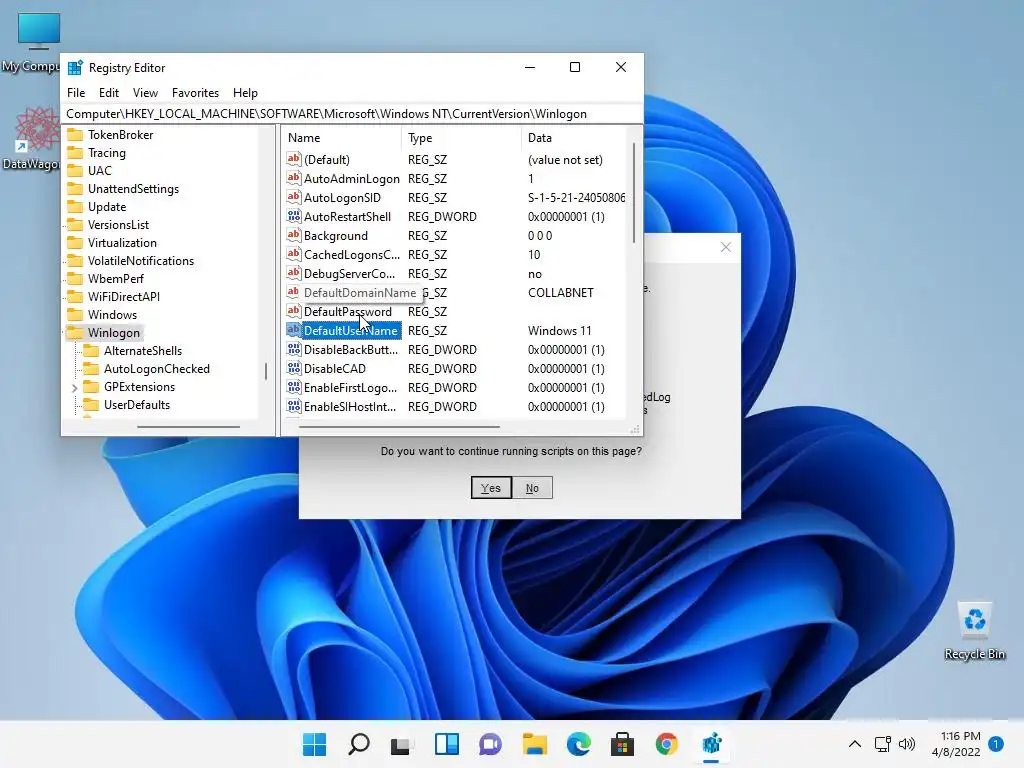Image resolution: width=1024 pixels, height=768 pixels.
Task: Open notification badge in tray
Action: (996, 744)
